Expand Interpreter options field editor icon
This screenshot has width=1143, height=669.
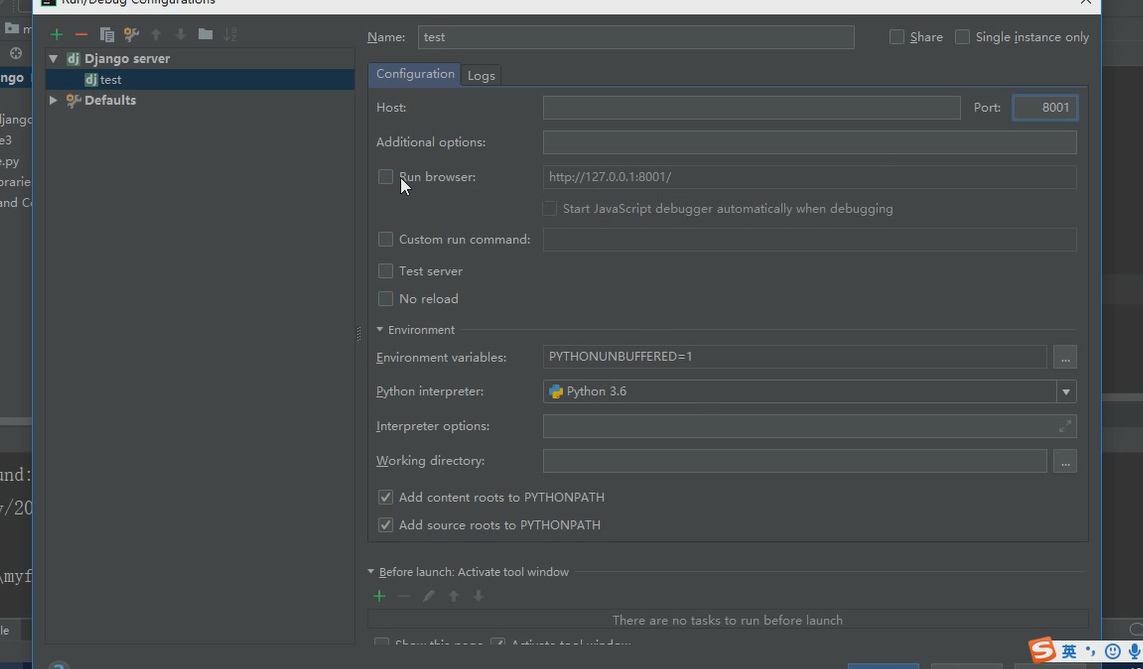[1065, 426]
